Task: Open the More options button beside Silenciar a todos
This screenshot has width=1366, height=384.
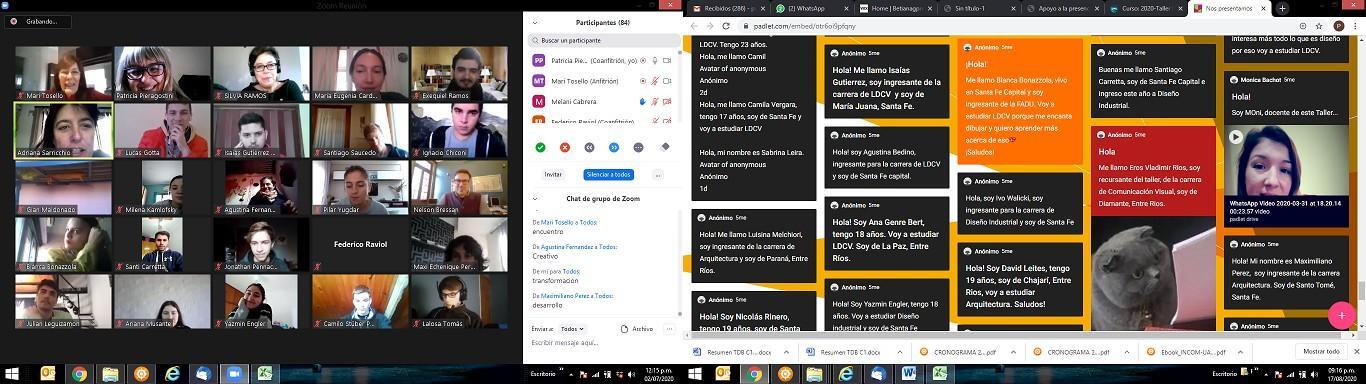Action: [657, 174]
